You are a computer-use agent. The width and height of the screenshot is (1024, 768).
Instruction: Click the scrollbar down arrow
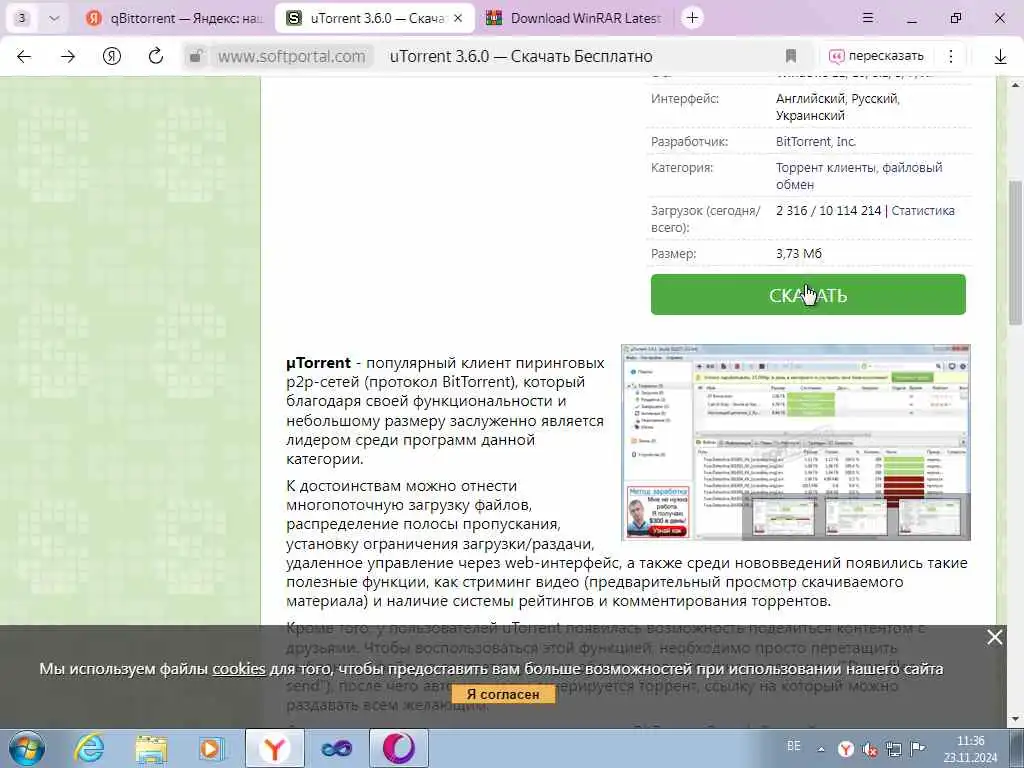coord(1016,720)
